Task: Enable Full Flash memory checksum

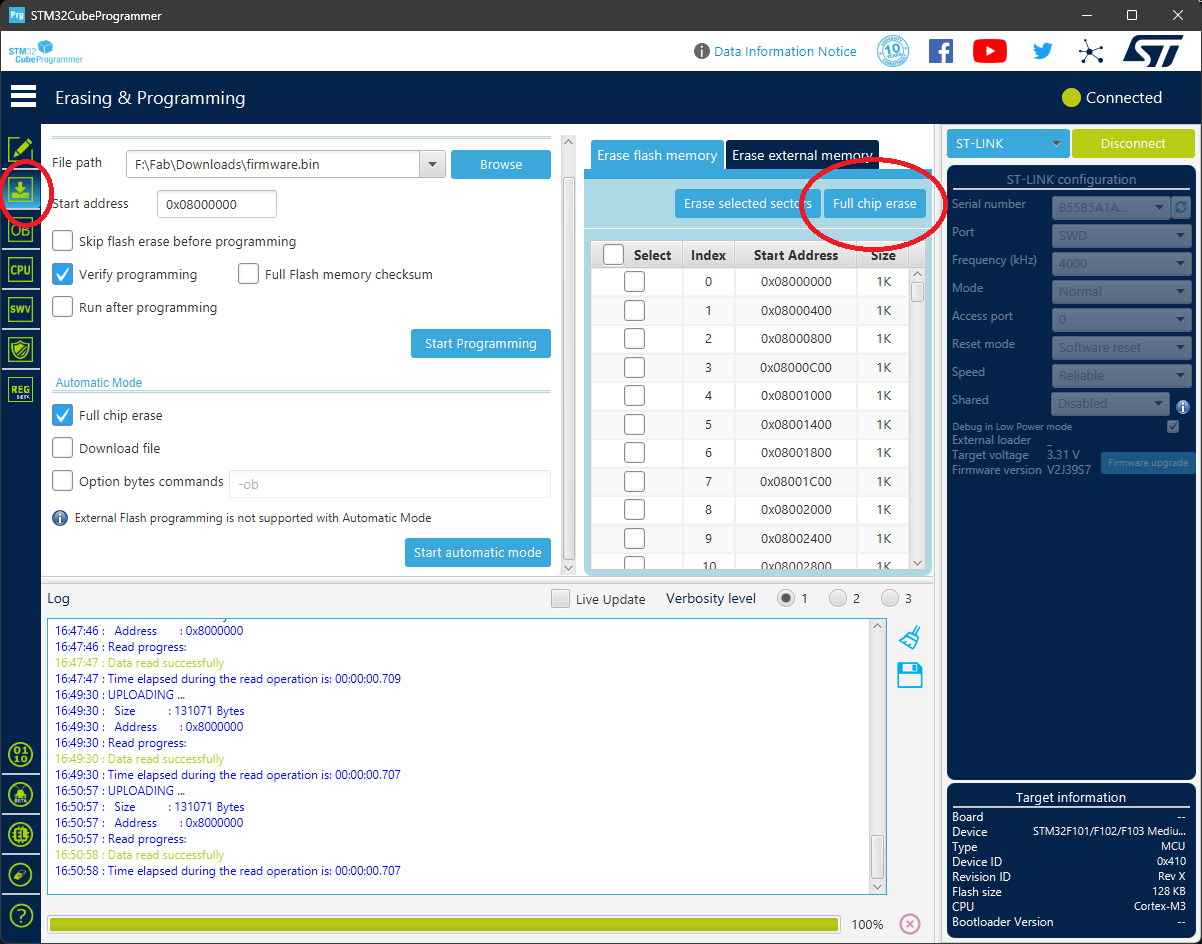Action: pyautogui.click(x=248, y=274)
